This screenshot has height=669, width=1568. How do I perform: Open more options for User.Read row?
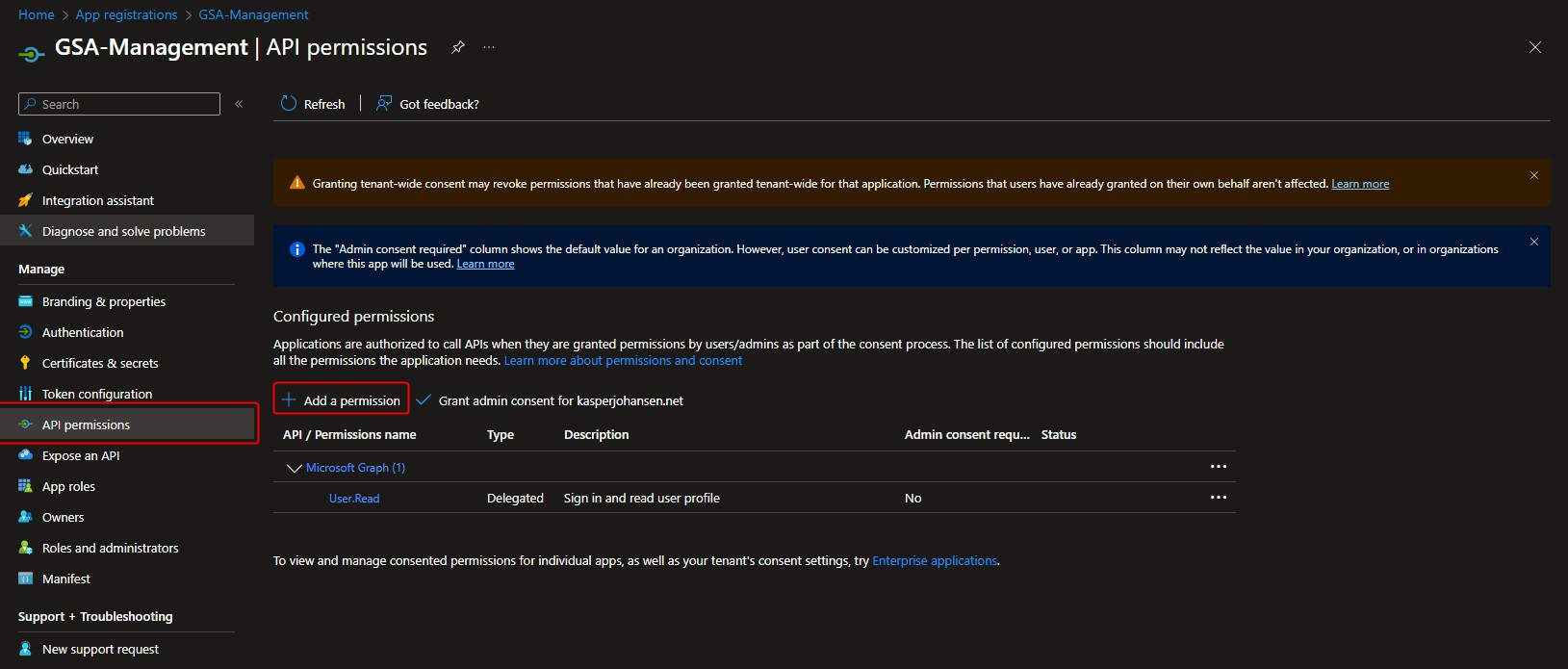coord(1218,498)
